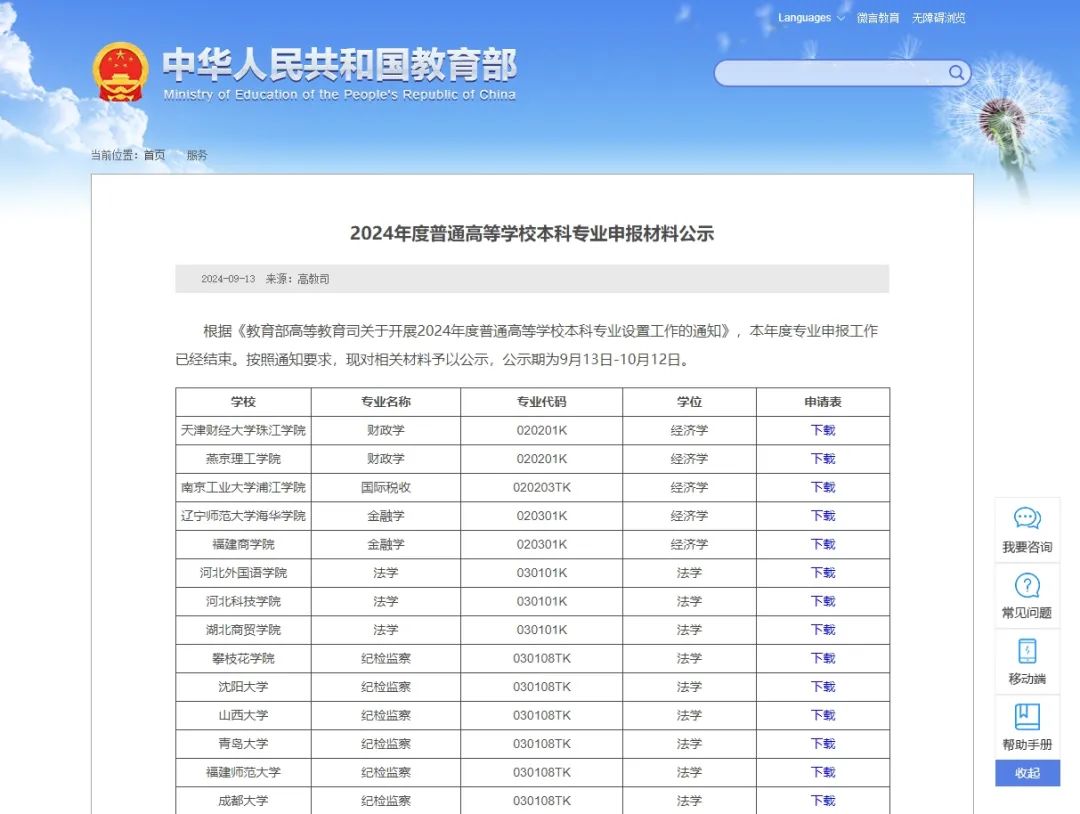Select the 河北外国语学院 school cell
Viewport: 1080px width, 814px height.
coord(243,573)
